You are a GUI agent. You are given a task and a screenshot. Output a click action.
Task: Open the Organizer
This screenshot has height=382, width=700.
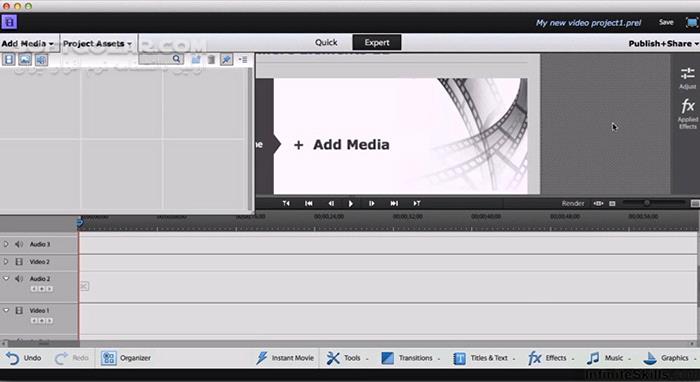(x=126, y=358)
